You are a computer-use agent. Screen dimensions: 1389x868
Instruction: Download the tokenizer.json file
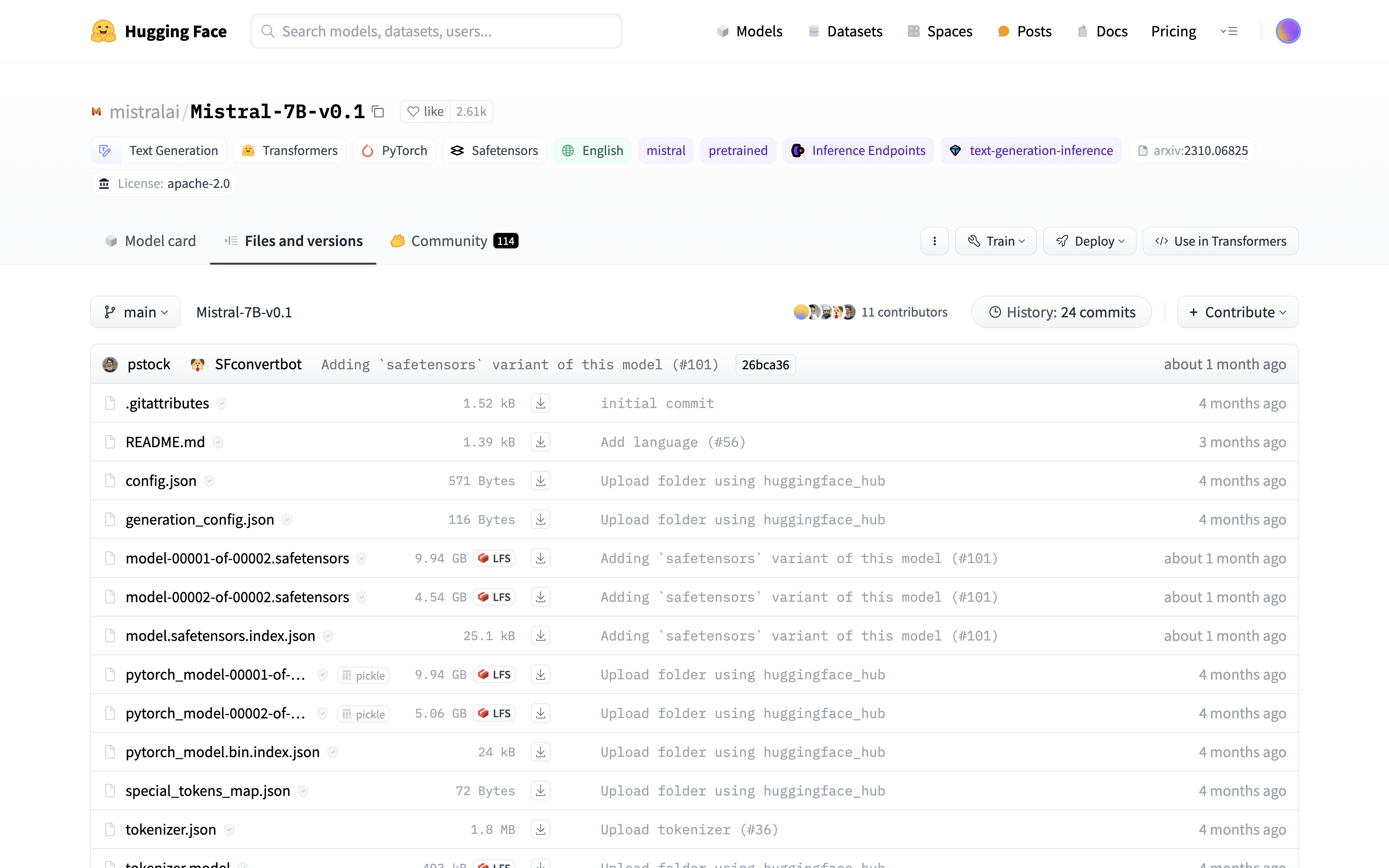(x=540, y=830)
